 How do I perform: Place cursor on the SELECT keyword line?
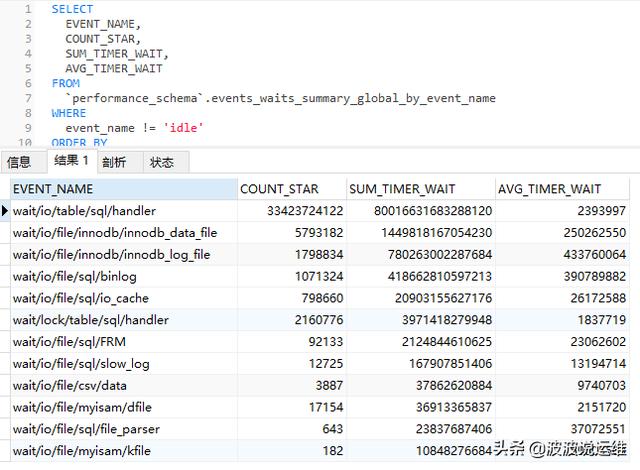click(72, 9)
